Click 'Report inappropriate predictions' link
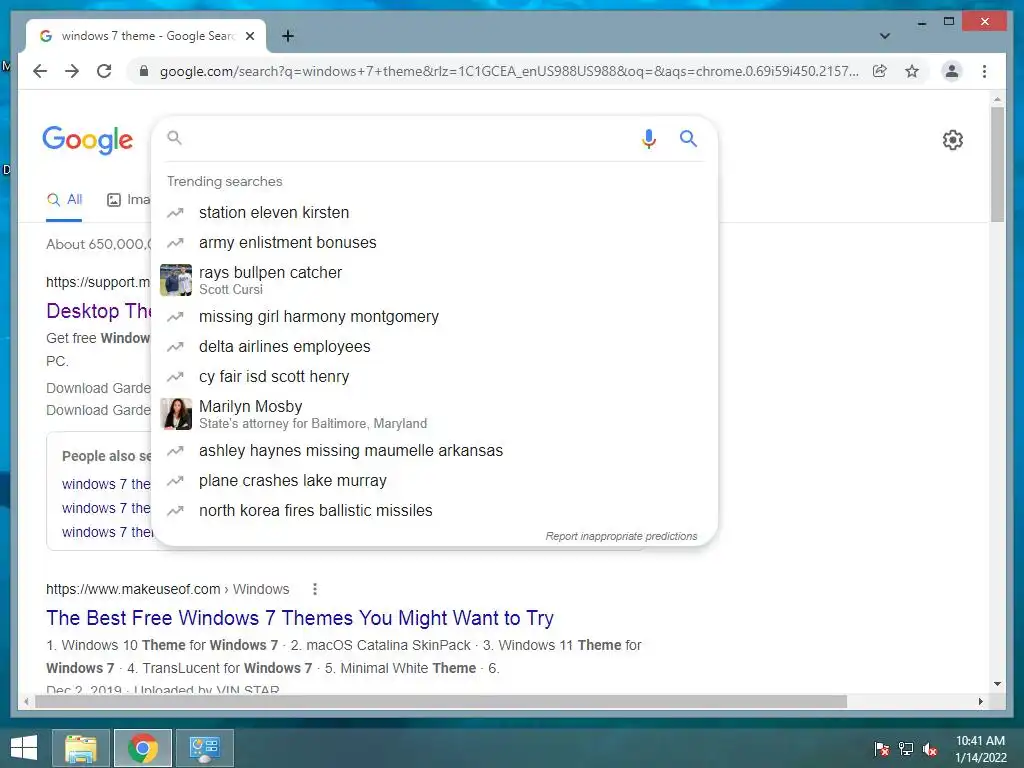 click(x=621, y=536)
